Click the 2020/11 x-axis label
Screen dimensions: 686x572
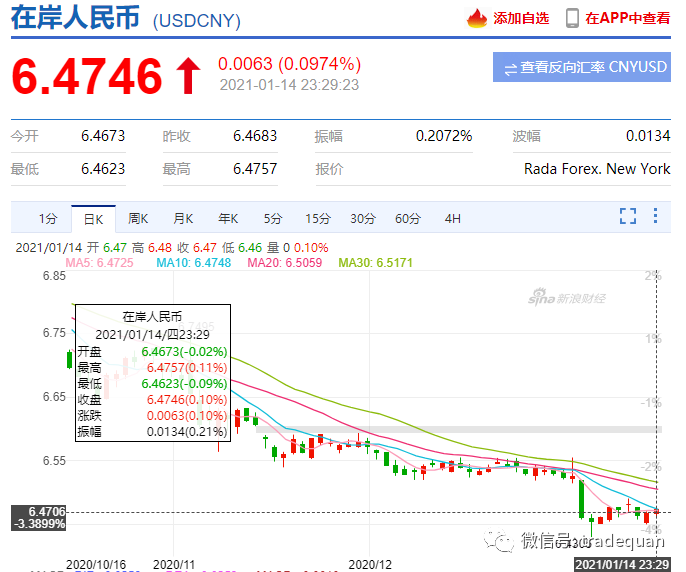click(174, 565)
